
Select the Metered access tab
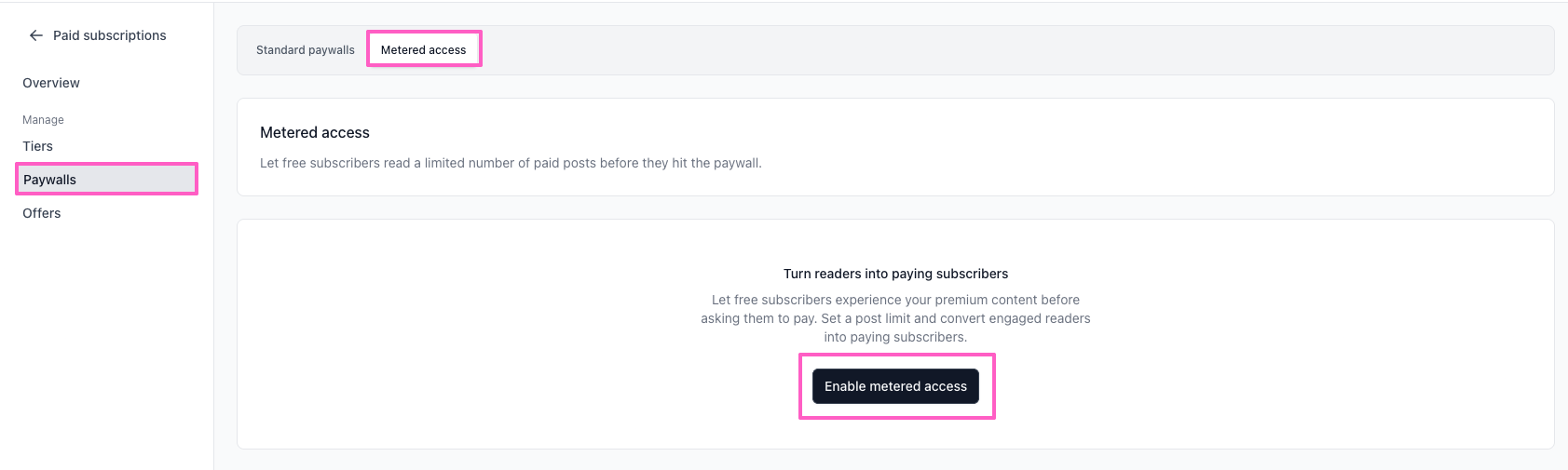[424, 50]
